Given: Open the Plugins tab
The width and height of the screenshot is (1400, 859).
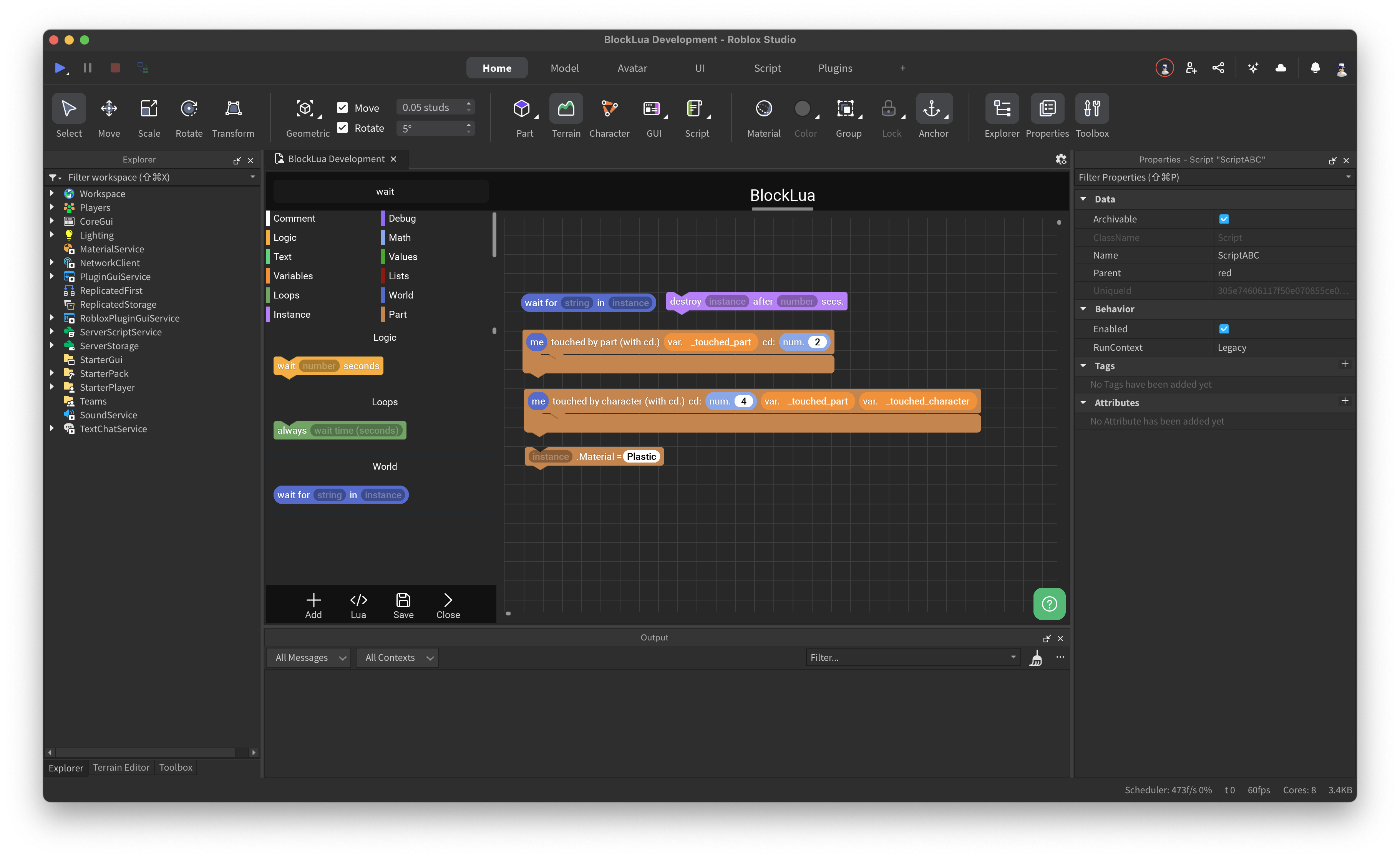Looking at the screenshot, I should click(x=834, y=68).
